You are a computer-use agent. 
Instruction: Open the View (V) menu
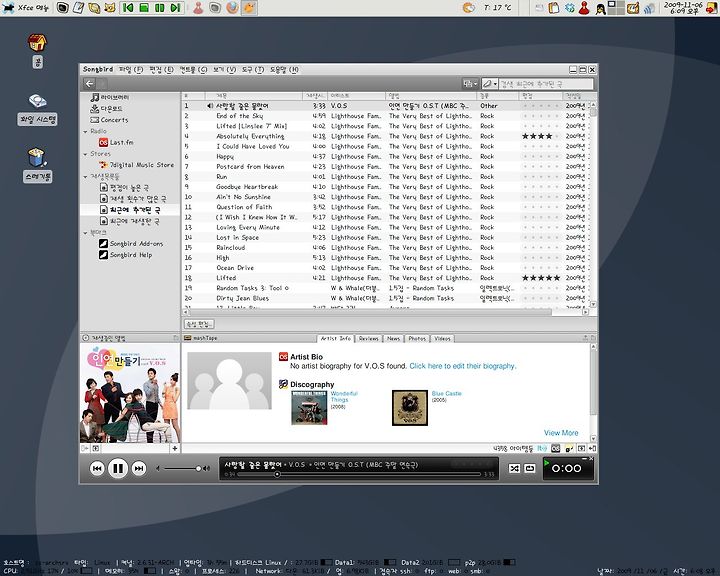pyautogui.click(x=224, y=69)
